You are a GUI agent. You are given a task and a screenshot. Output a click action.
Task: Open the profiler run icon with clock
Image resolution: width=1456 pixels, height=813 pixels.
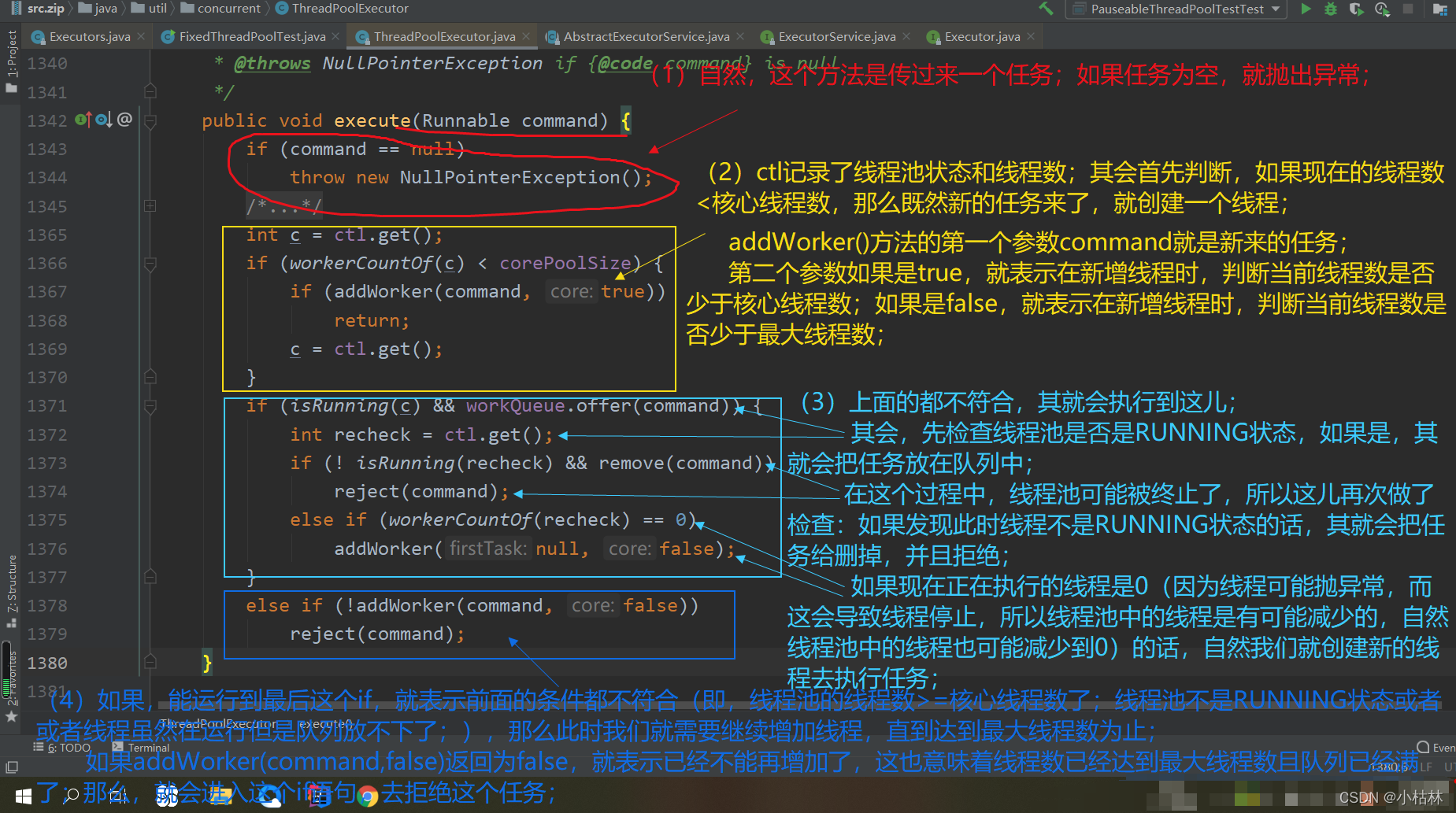(x=1382, y=9)
